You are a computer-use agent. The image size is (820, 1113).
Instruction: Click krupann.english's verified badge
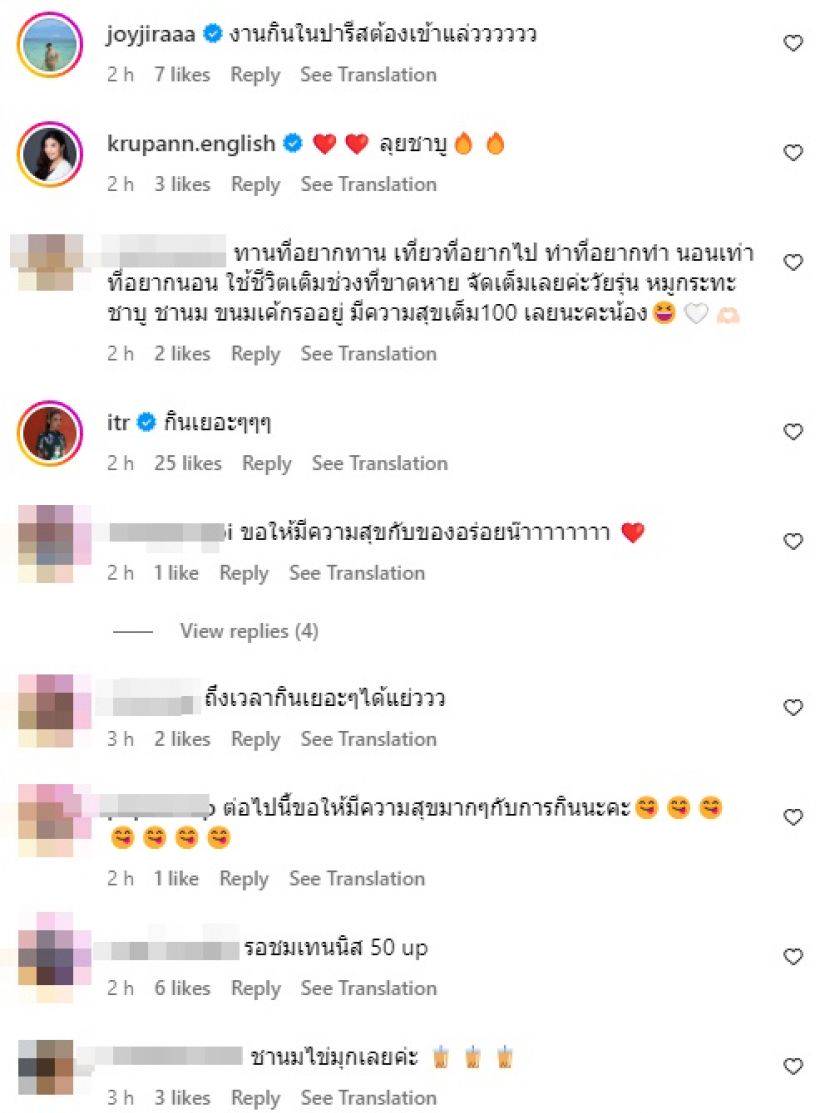(293, 143)
